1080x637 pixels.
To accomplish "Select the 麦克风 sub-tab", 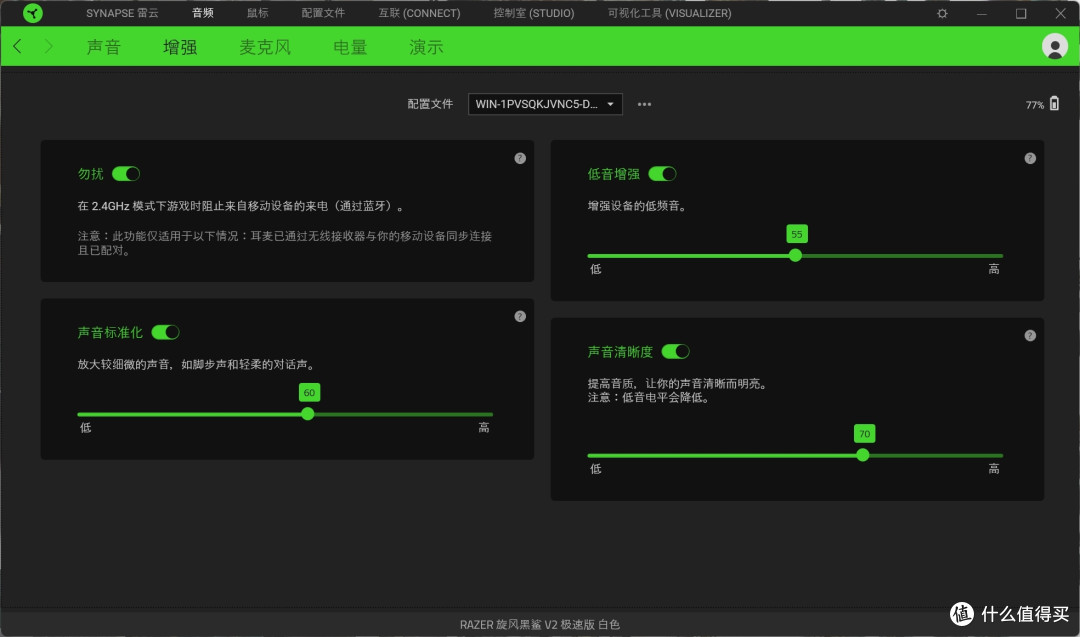I will point(265,47).
